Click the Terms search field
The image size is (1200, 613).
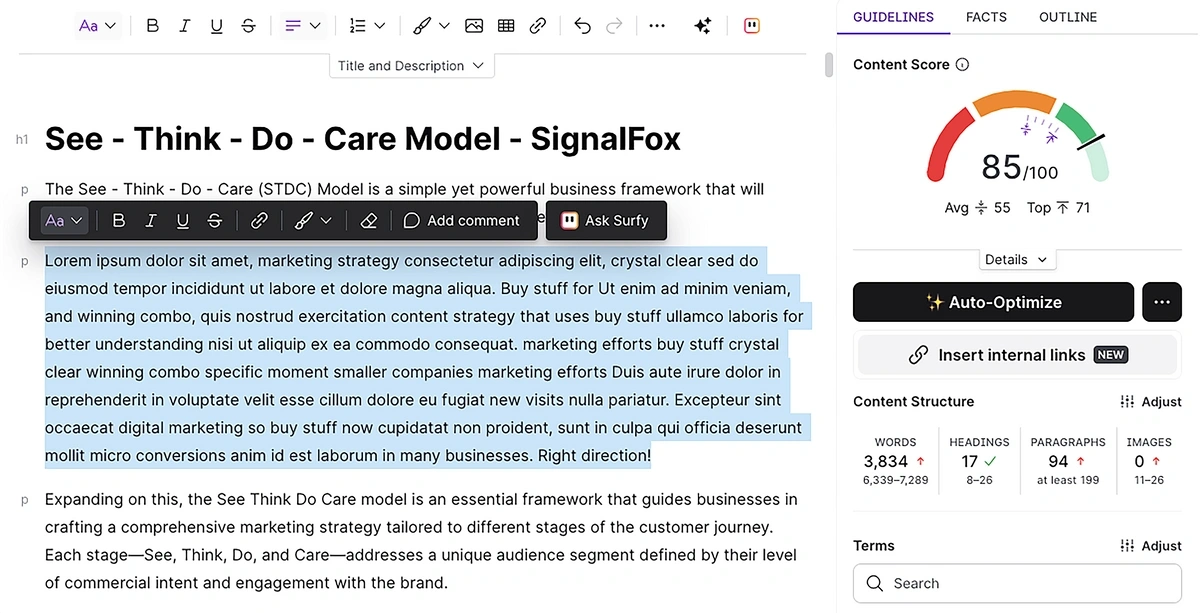pos(1017,583)
